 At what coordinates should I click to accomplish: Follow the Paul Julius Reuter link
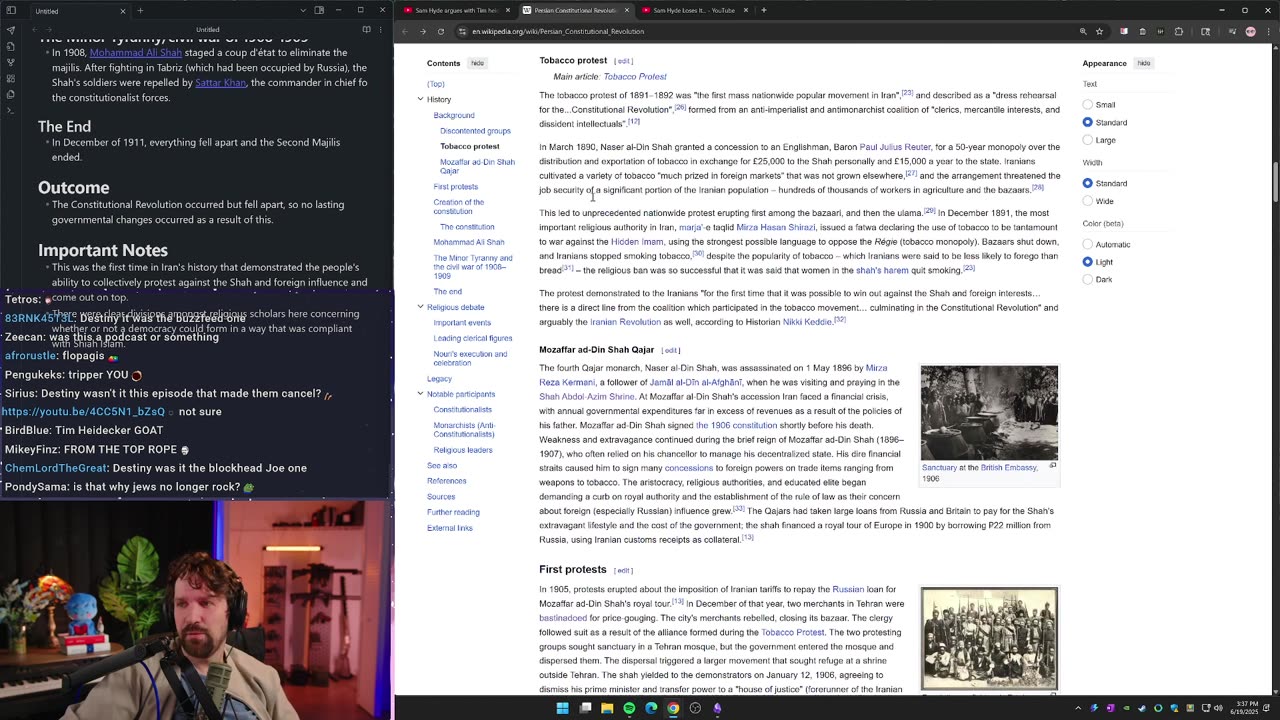click(x=895, y=147)
